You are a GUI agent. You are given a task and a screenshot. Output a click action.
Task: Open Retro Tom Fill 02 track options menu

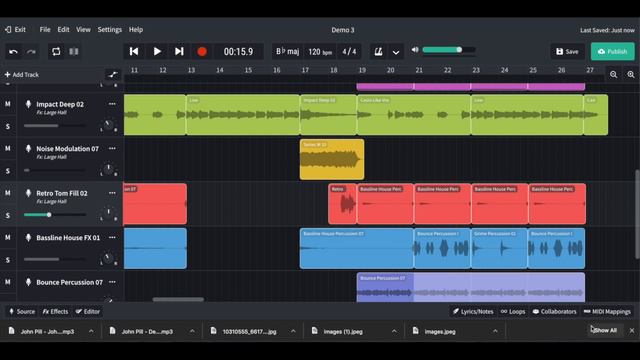[112, 193]
